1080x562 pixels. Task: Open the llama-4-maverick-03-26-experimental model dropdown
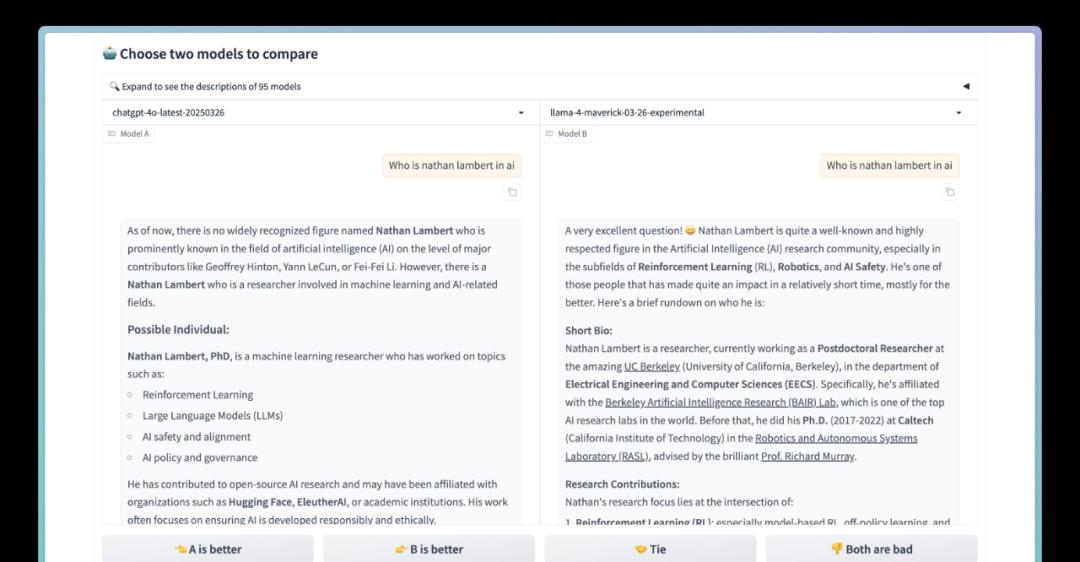pyautogui.click(x=758, y=112)
